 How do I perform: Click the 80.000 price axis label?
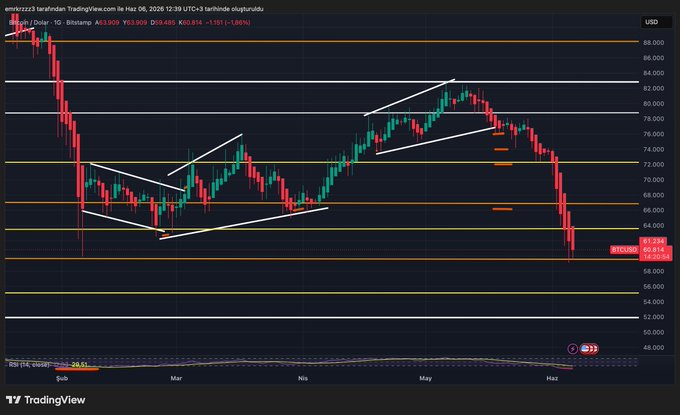pos(654,104)
